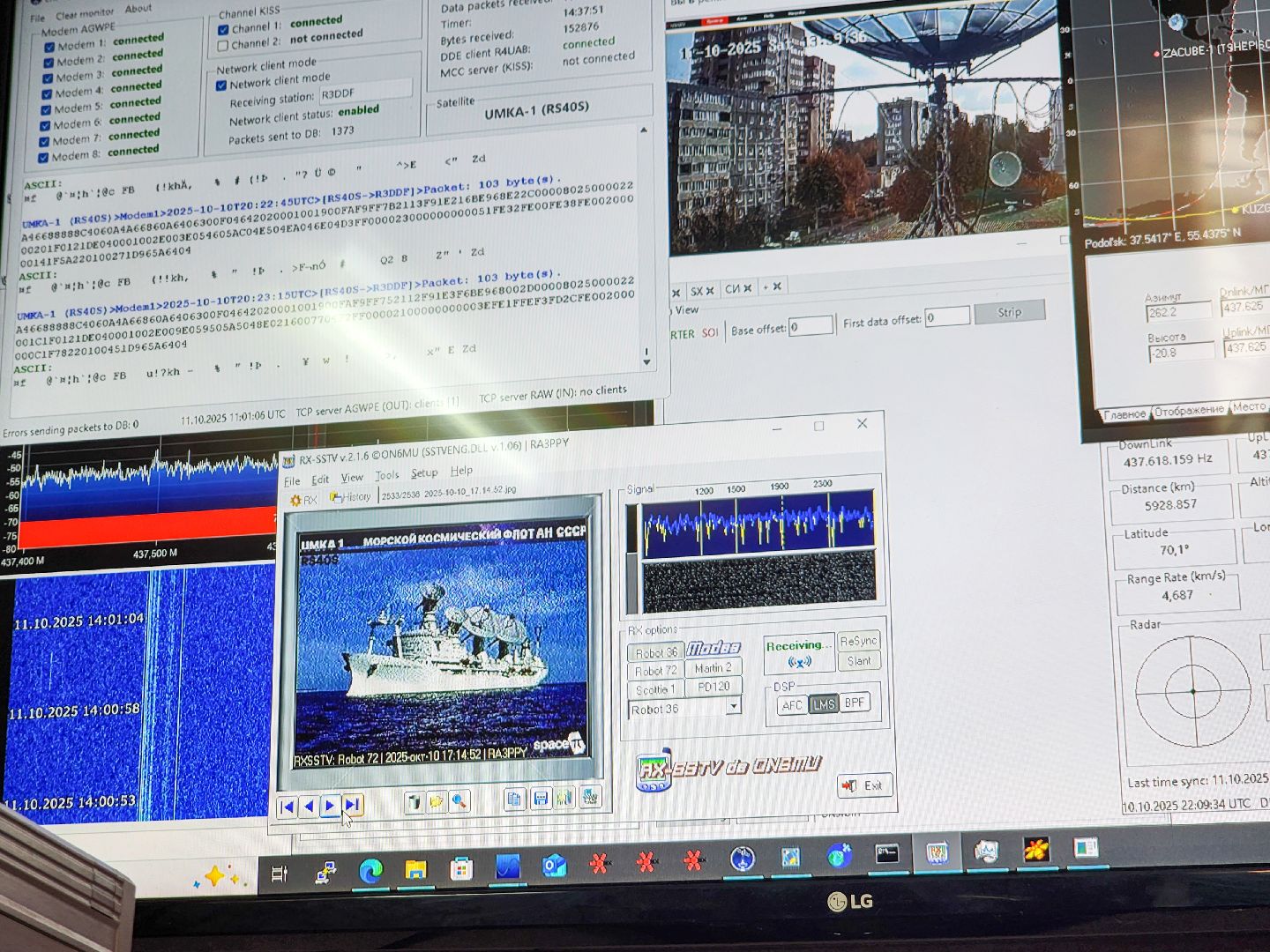
Task: Click the Receiving station input field
Action: pos(365,92)
